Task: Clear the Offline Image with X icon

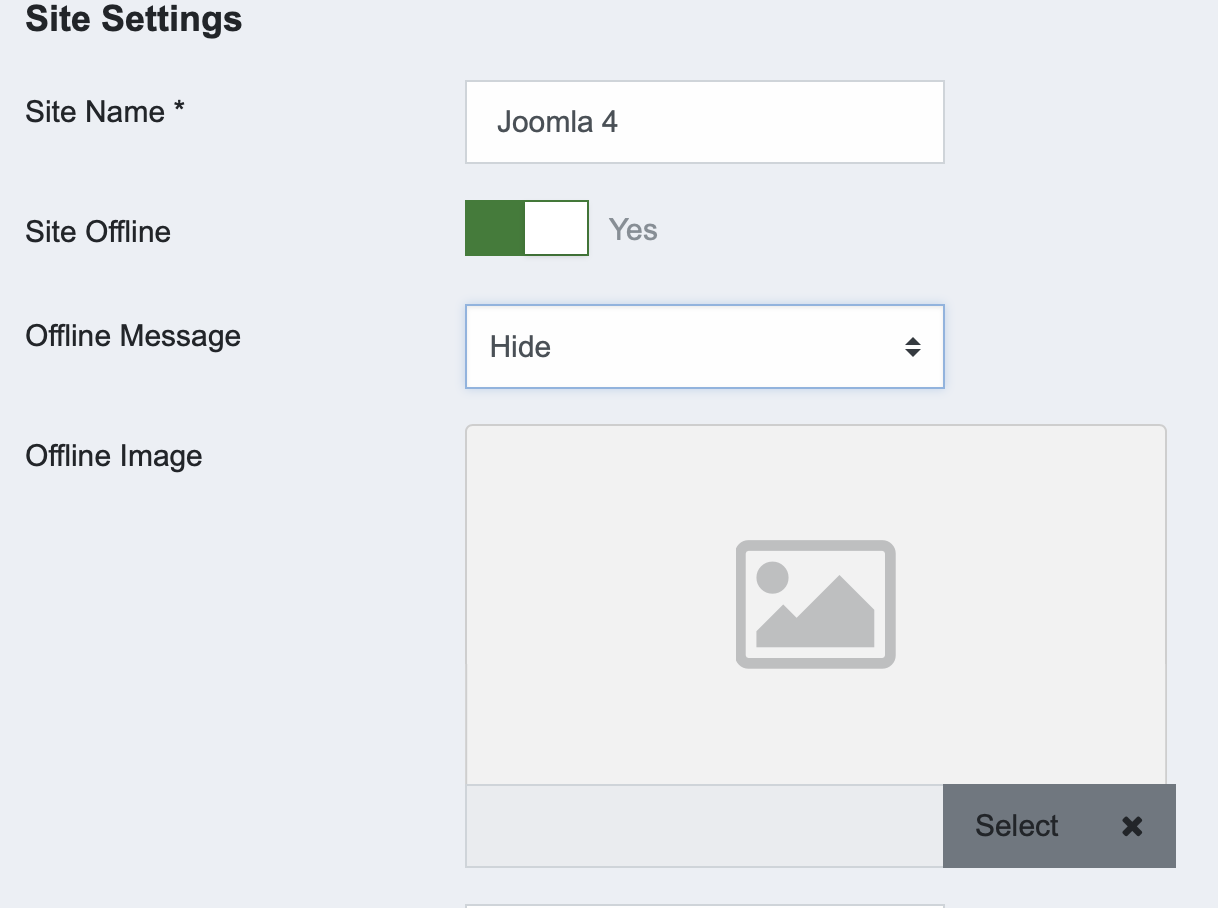Action: pos(1132,826)
